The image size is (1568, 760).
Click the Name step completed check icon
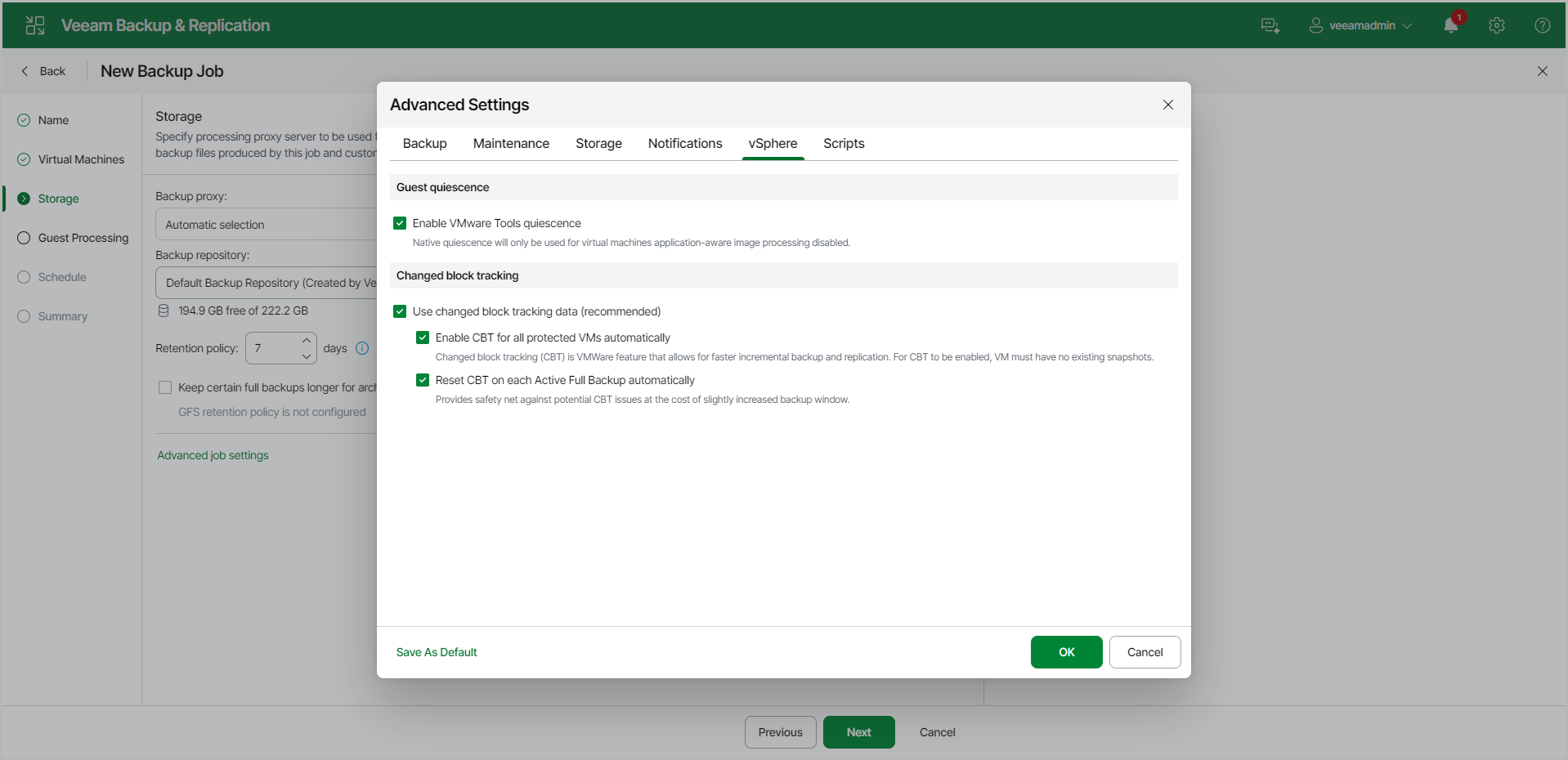point(24,120)
